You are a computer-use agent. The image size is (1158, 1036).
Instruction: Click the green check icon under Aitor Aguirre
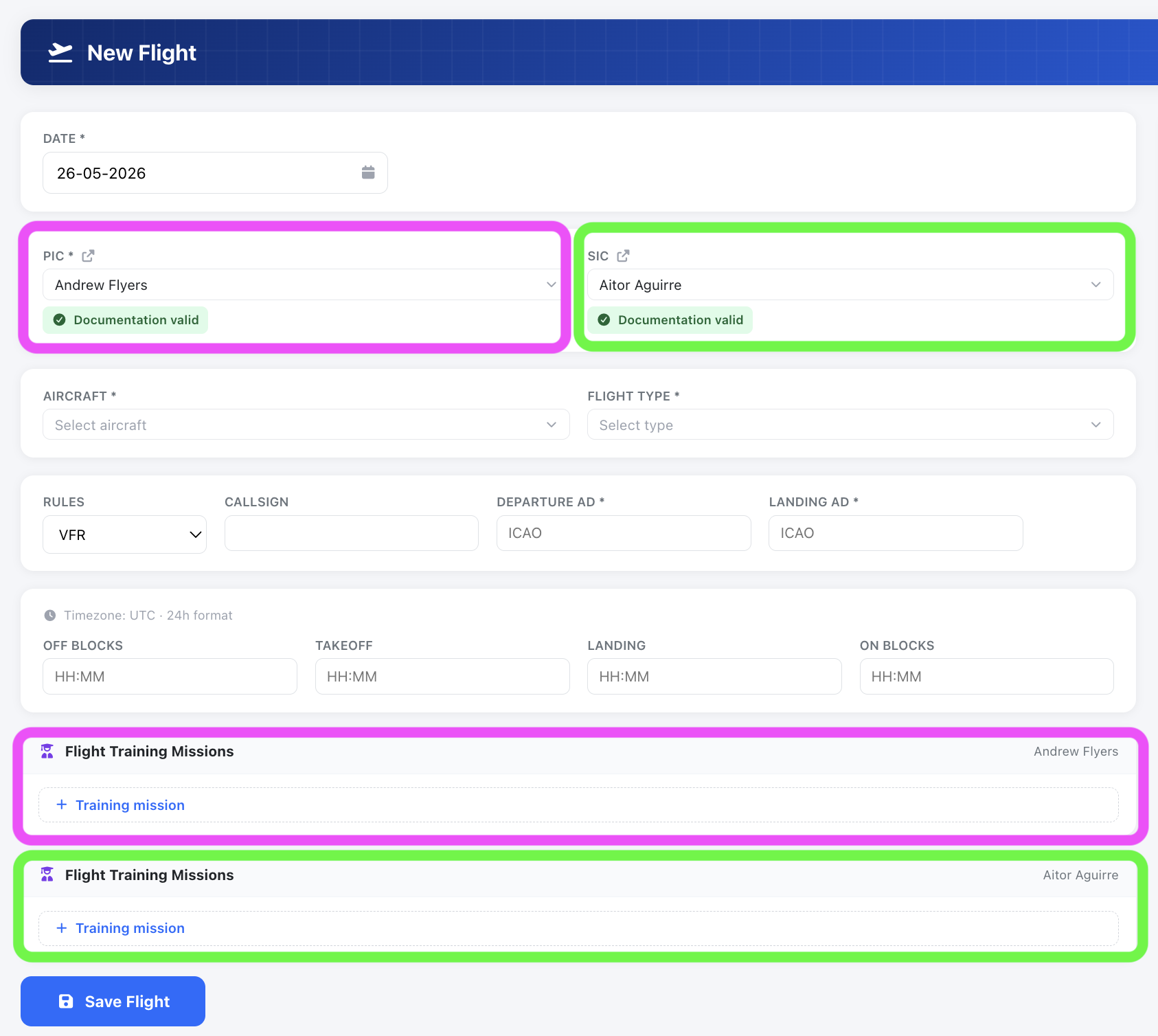pos(604,319)
